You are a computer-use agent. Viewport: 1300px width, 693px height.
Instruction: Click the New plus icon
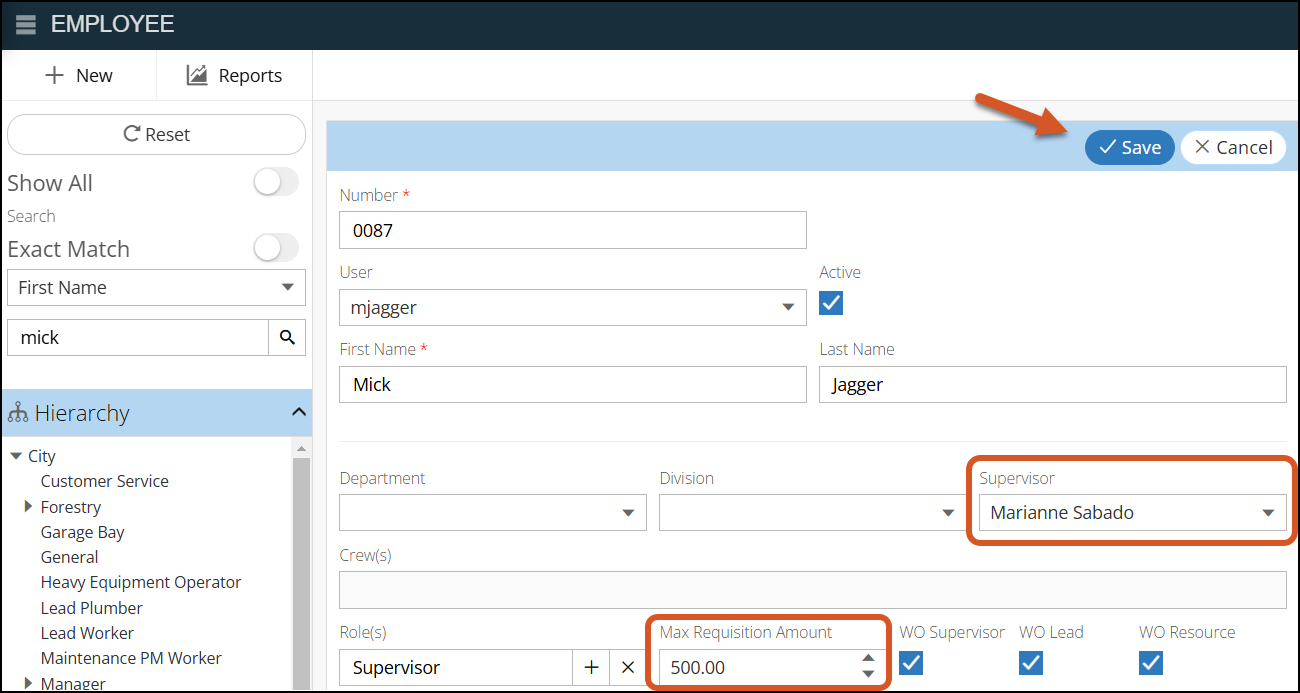pos(55,76)
